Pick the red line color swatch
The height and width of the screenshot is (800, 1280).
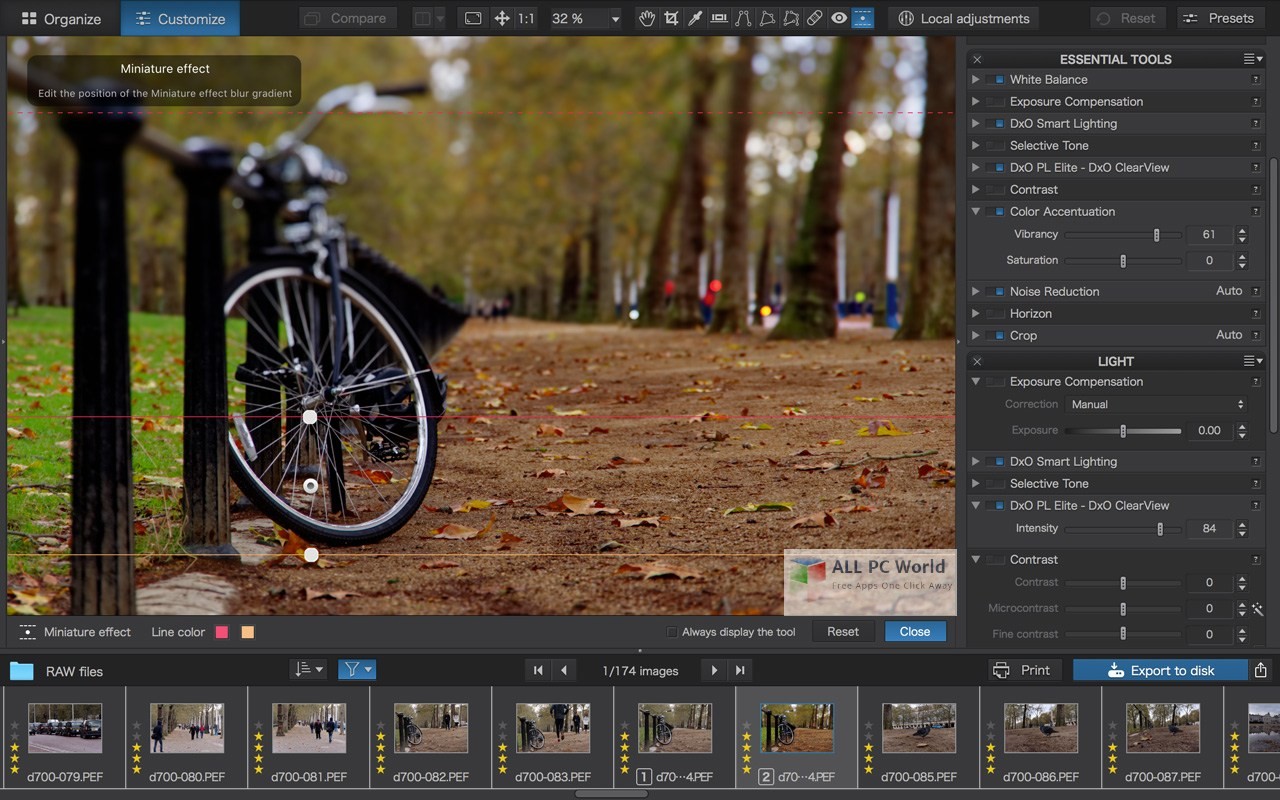[x=222, y=632]
